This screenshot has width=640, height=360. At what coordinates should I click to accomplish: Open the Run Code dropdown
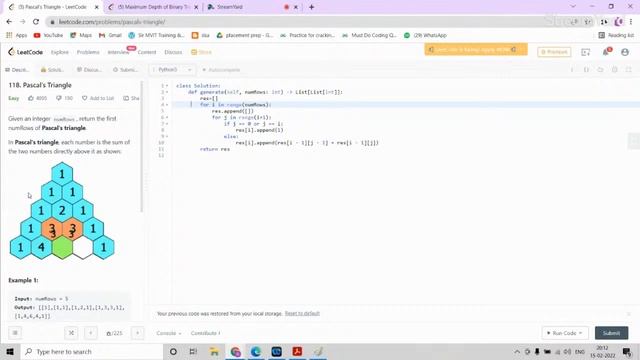[x=565, y=333]
